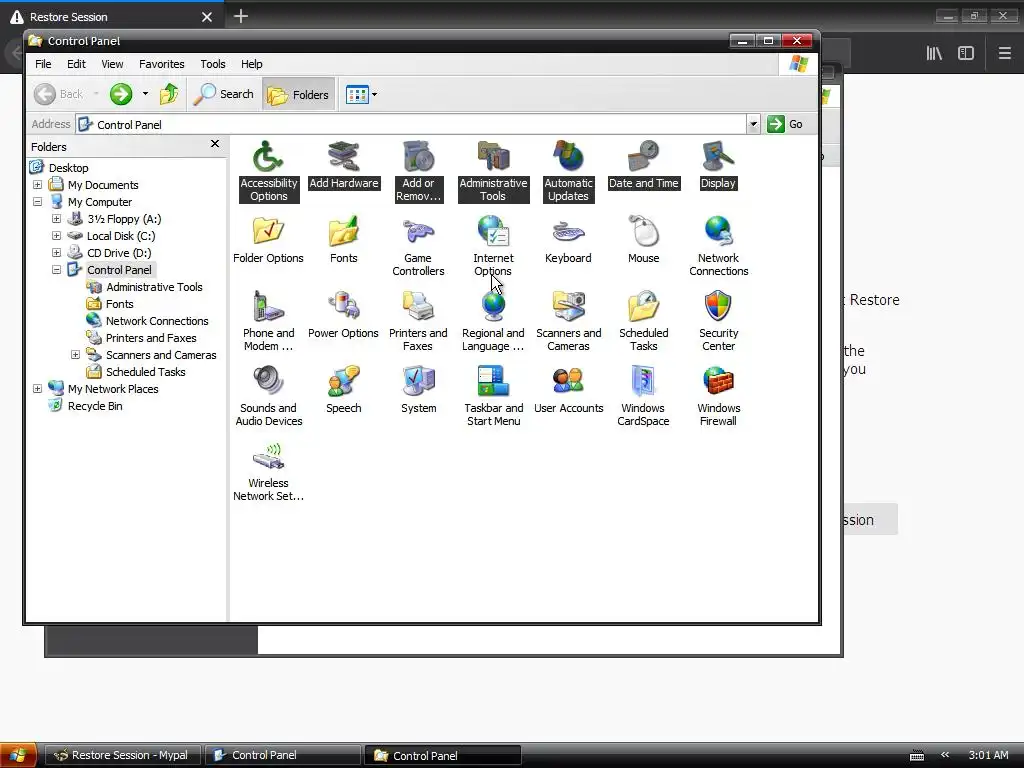1024x768 pixels.
Task: Expand Scanners and Cameras tree node
Action: [x=75, y=355]
